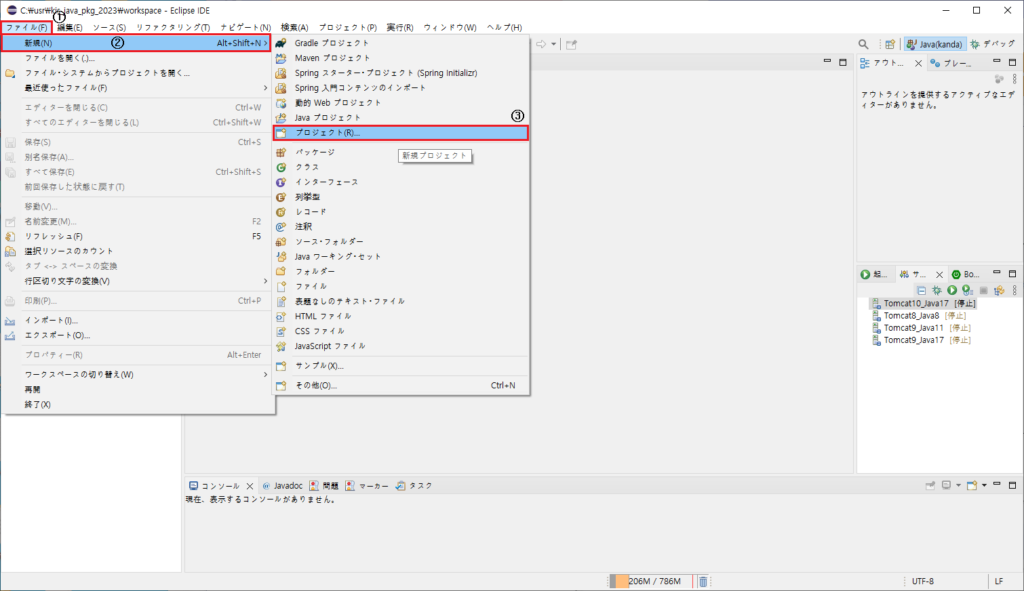Click the CSS ファイル icon
This screenshot has height=591, width=1024.
[281, 332]
